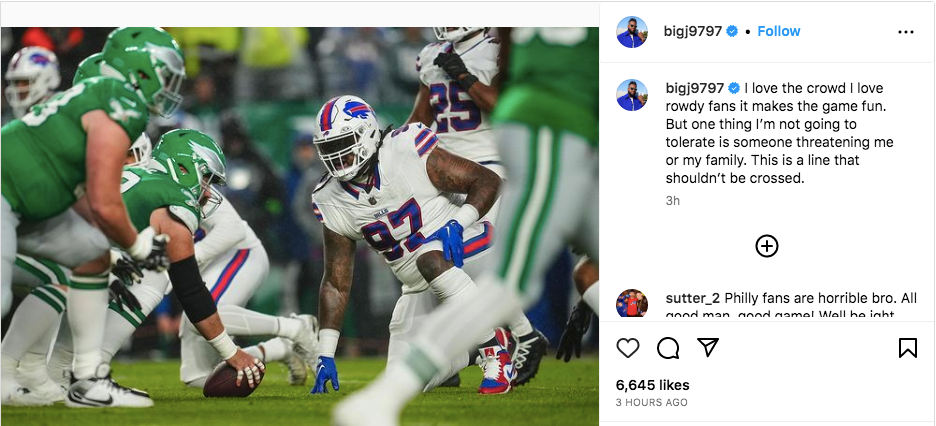Open bigj9797 profile picture in header

(632, 32)
